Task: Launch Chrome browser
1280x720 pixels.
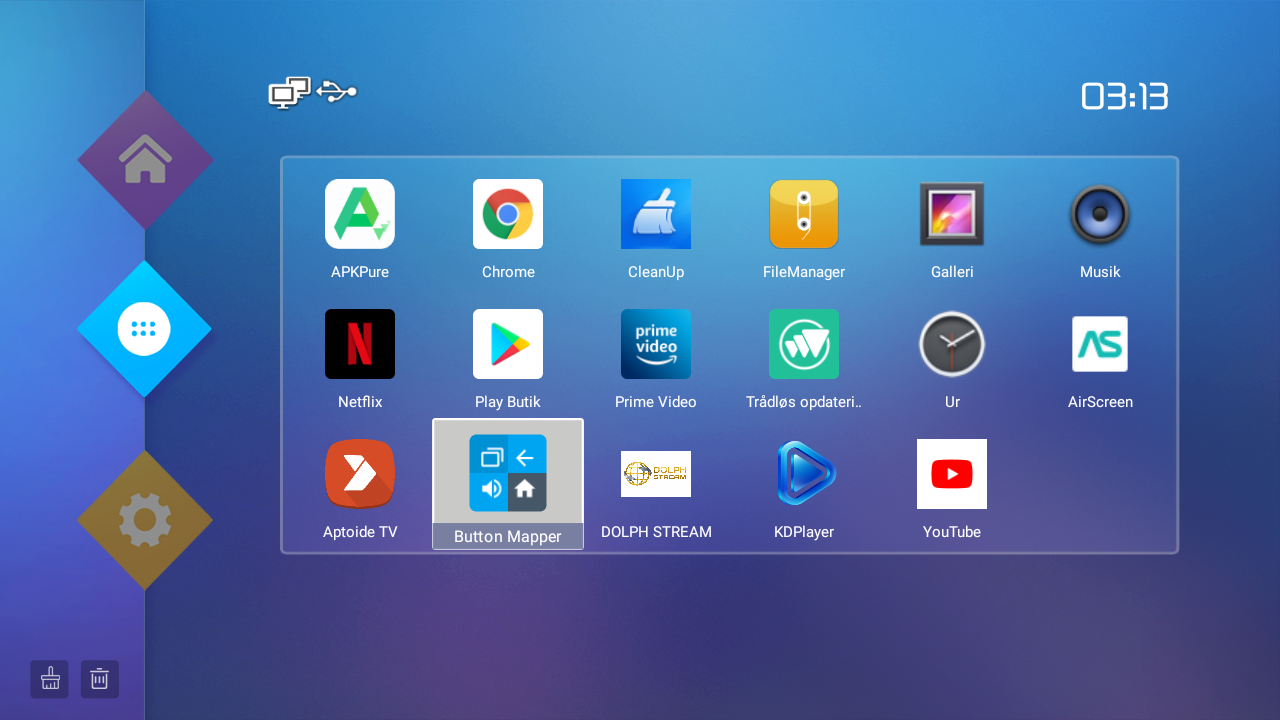Action: 508,214
